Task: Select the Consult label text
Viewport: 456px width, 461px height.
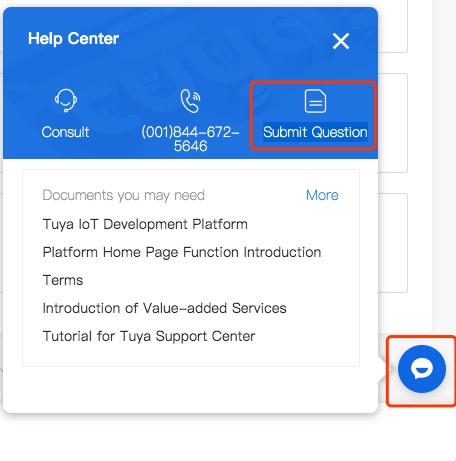Action: coord(65,132)
